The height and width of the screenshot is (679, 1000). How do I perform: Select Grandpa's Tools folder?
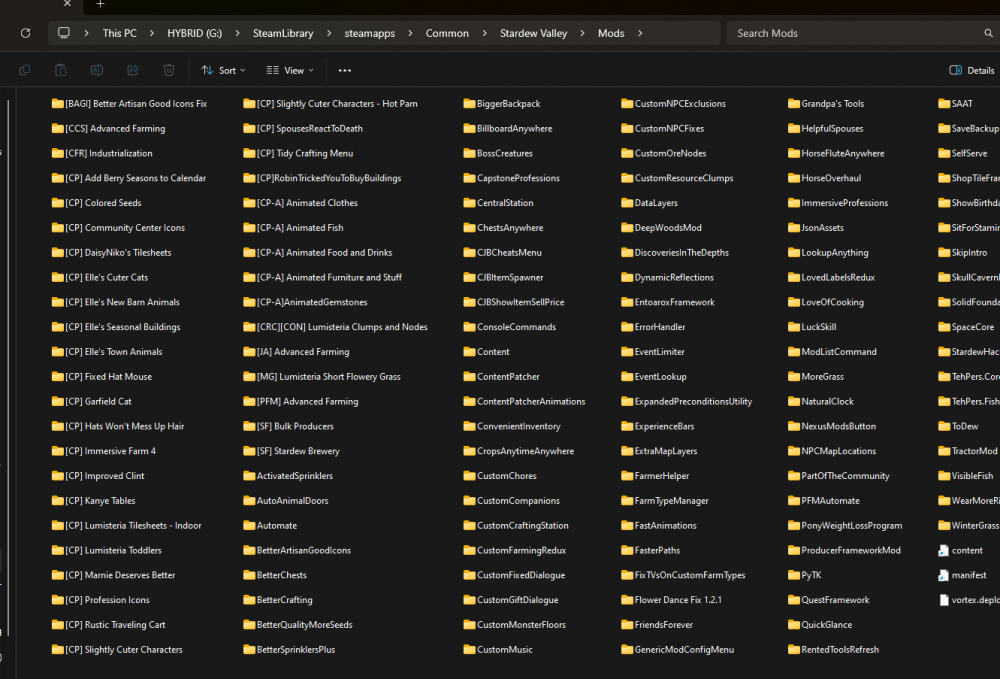tap(826, 103)
